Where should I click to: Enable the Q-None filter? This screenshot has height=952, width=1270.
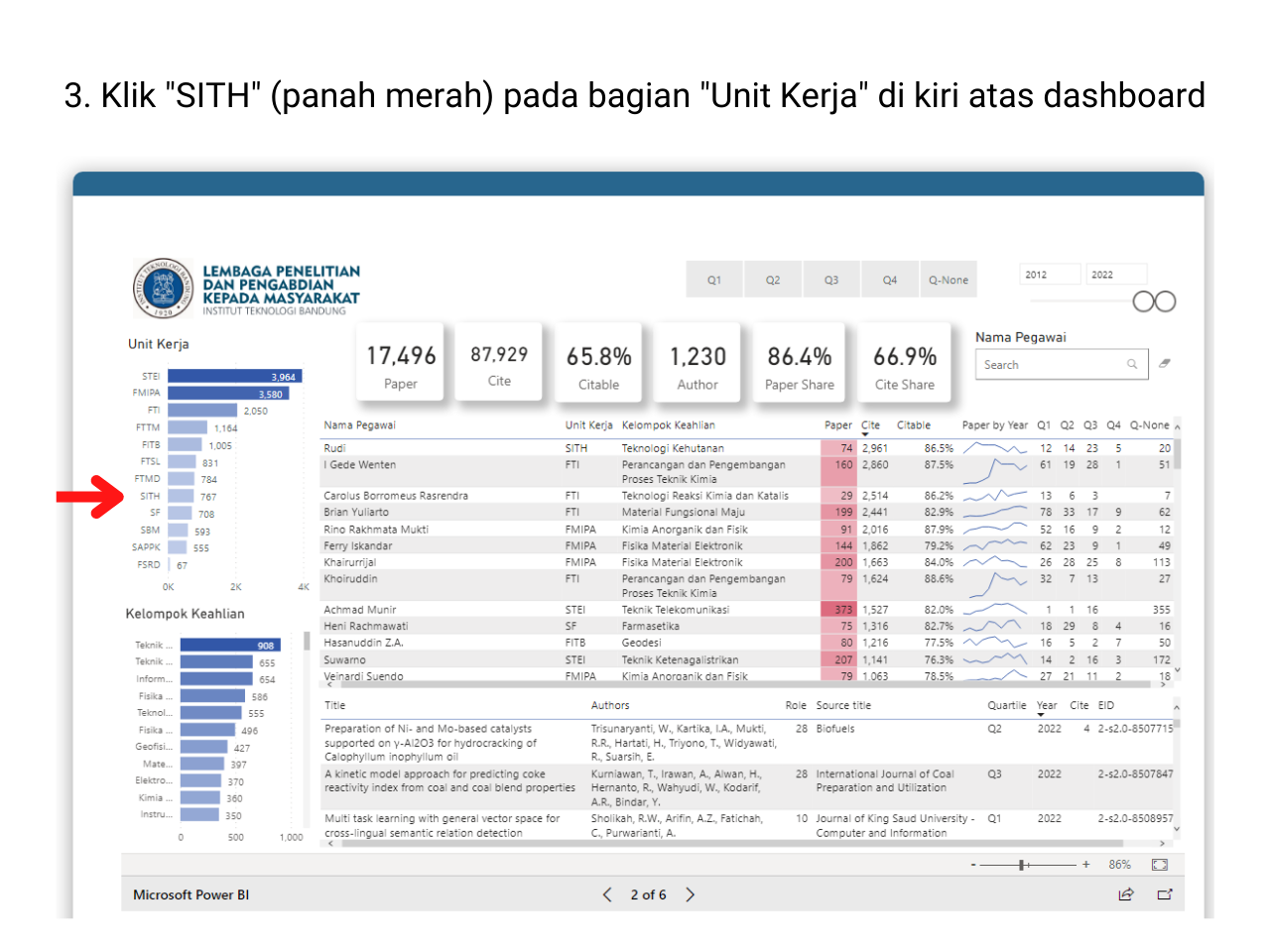949,279
